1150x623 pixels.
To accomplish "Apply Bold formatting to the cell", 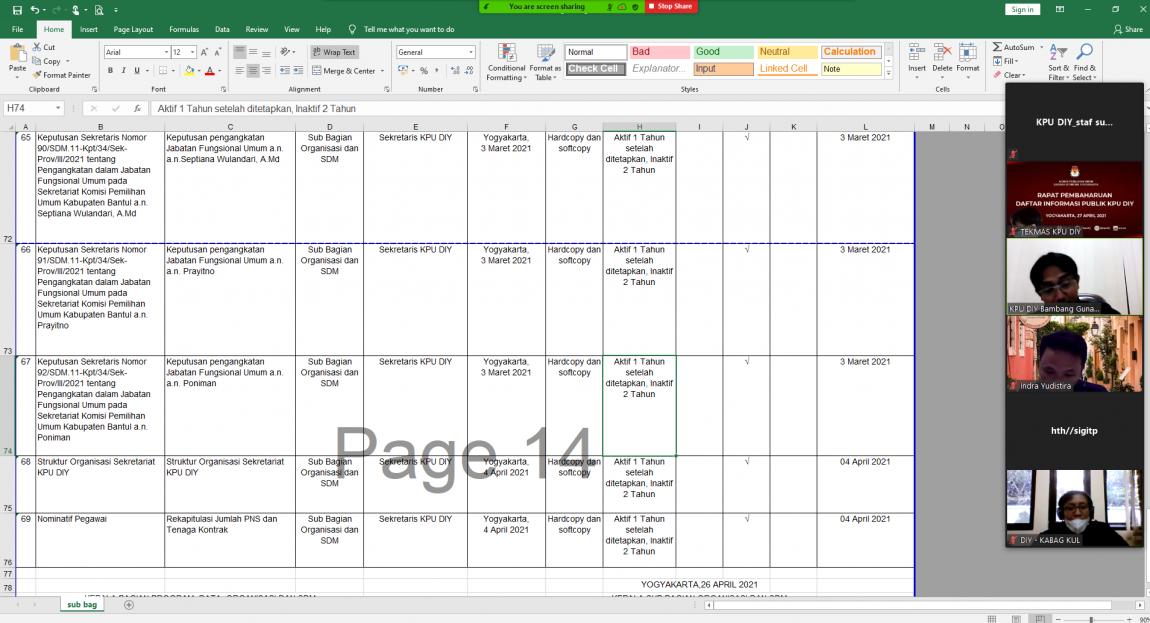I will 110,71.
